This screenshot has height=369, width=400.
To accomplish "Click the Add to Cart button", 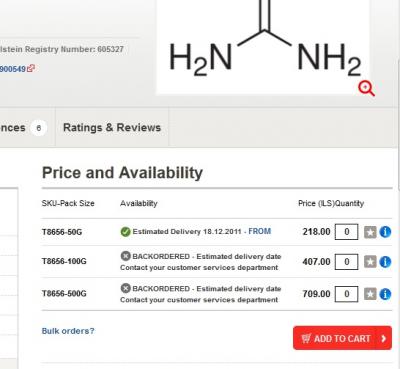I will 342,338.
